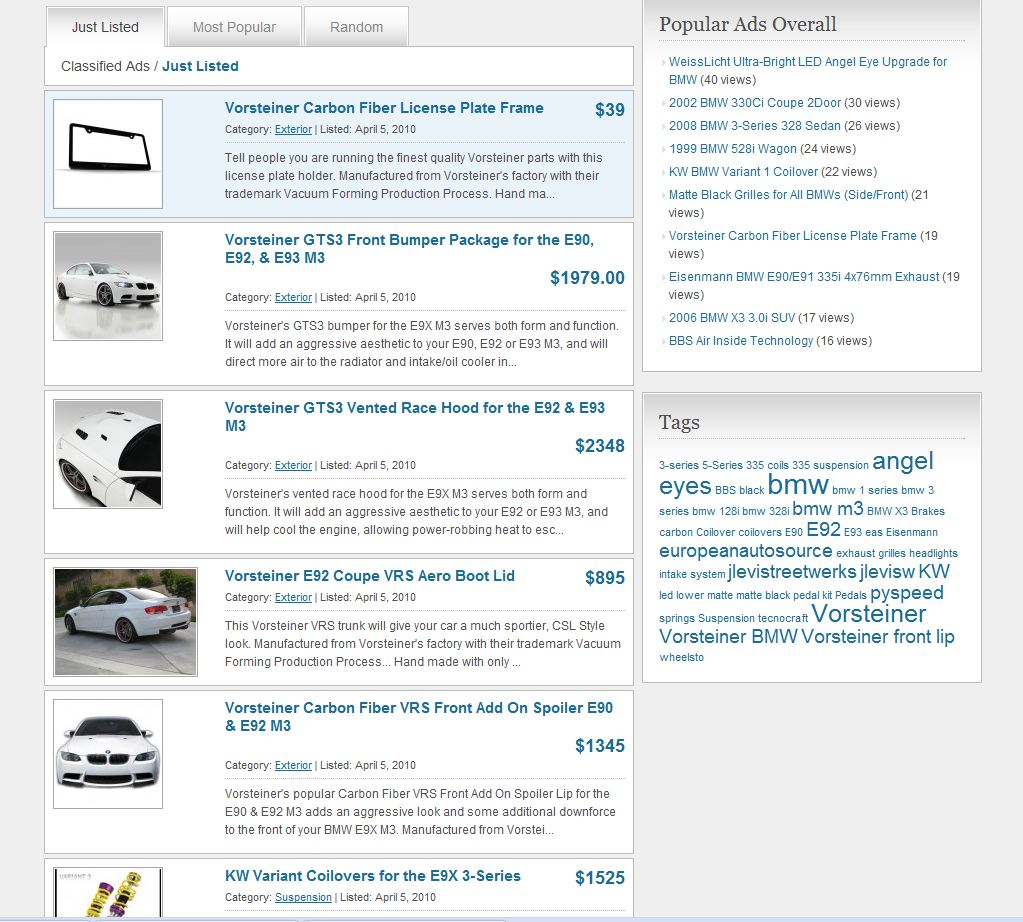Select the 'pyspeed' tag
Viewport: 1023px width, 922px height.
pyautogui.click(x=907, y=592)
